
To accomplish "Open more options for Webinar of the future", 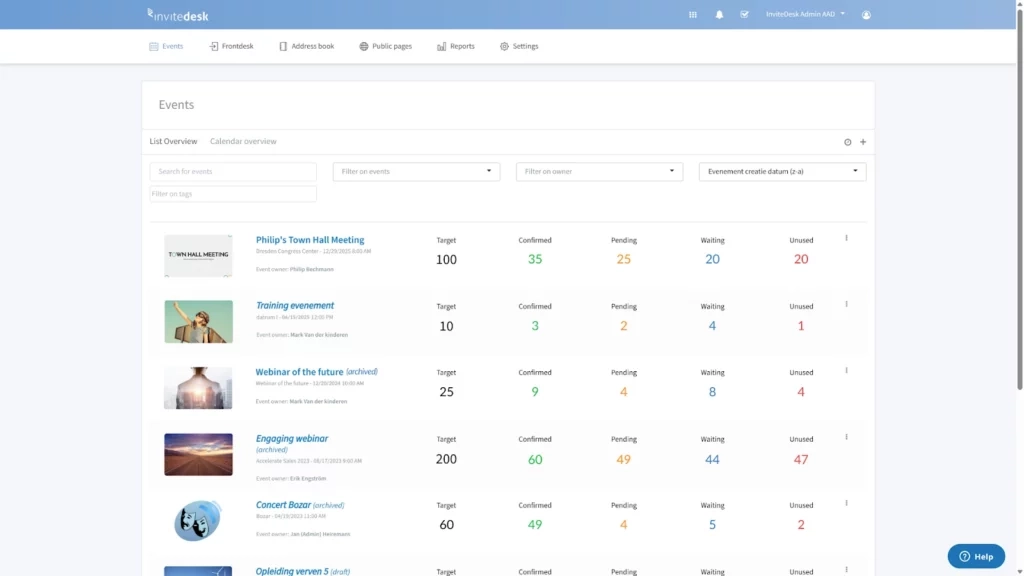I will (846, 370).
